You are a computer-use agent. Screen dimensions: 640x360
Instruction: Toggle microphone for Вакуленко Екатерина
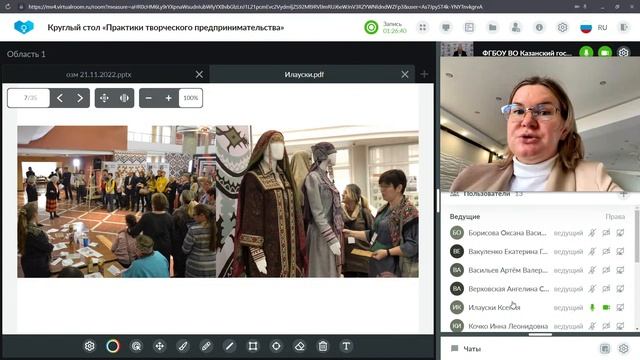[592, 251]
